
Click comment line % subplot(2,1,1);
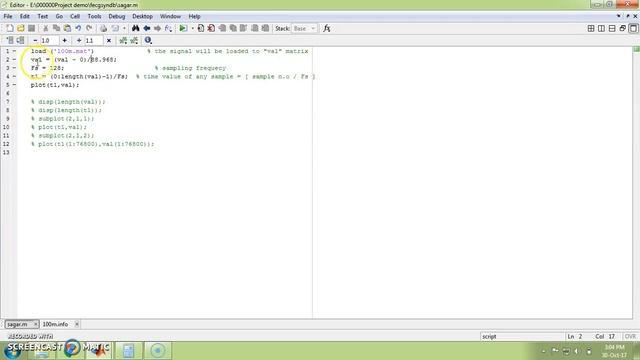62,118
